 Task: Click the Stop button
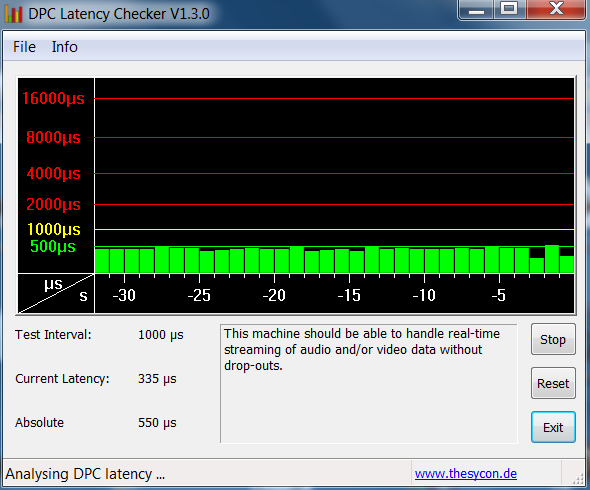click(553, 339)
